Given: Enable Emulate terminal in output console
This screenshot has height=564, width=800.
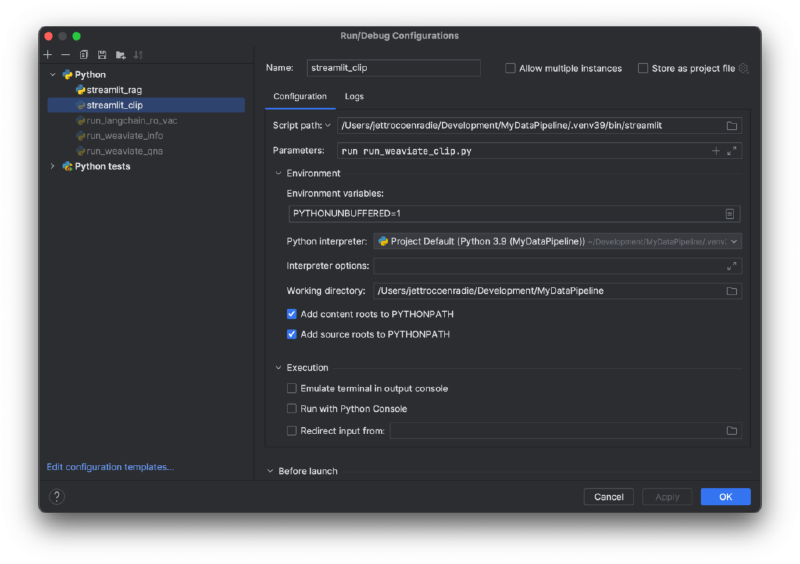Looking at the screenshot, I should coord(292,388).
